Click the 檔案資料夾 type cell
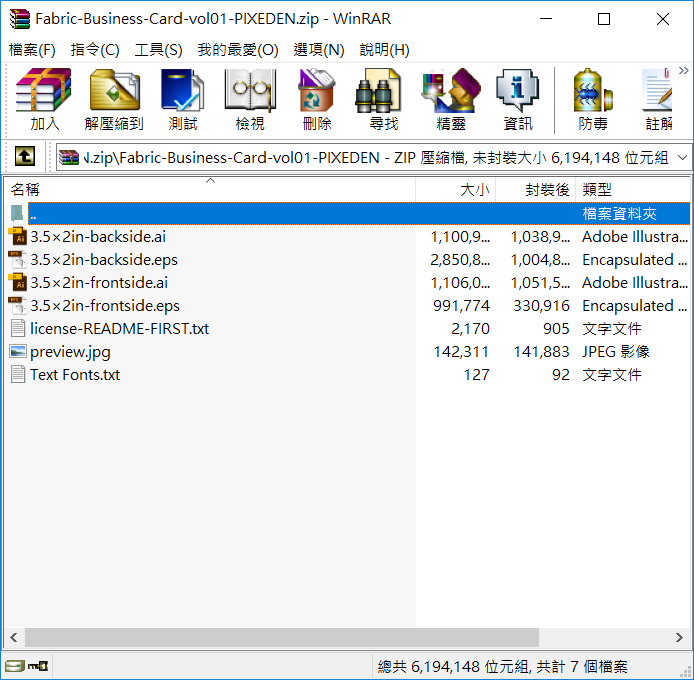This screenshot has height=680, width=694. coord(619,214)
